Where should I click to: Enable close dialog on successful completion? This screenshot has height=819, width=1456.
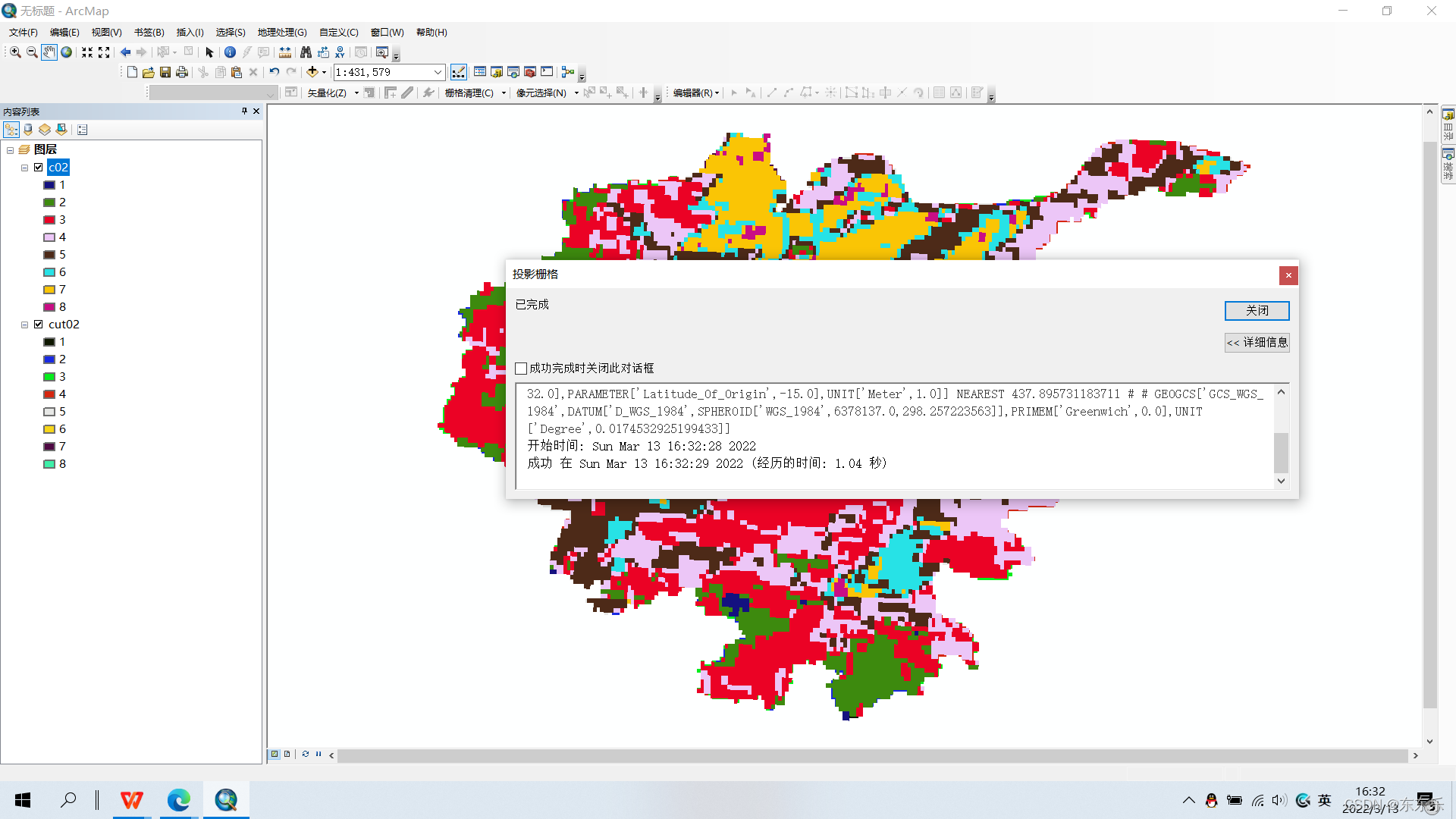pos(521,369)
